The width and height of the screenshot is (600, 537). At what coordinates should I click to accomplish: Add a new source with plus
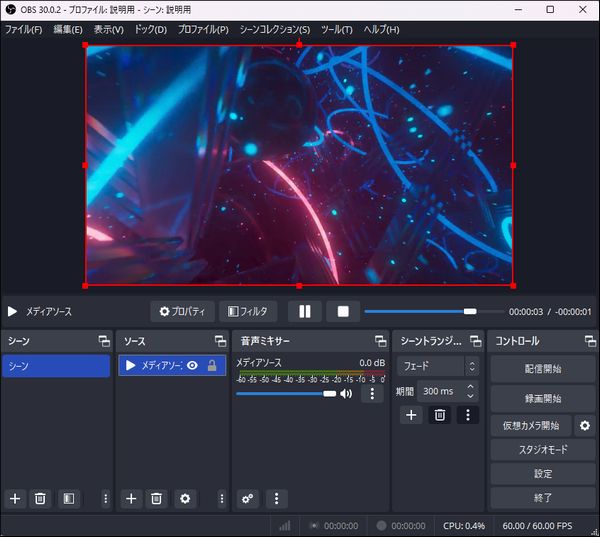click(131, 499)
